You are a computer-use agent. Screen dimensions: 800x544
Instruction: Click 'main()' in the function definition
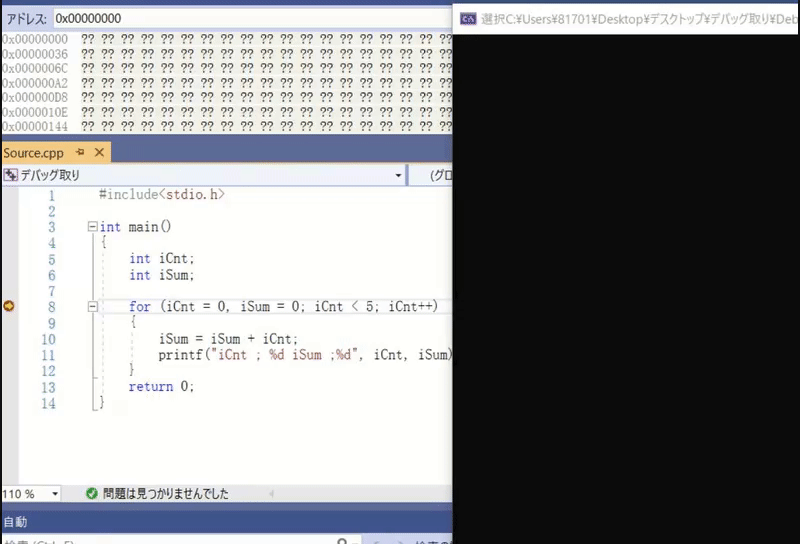point(149,226)
